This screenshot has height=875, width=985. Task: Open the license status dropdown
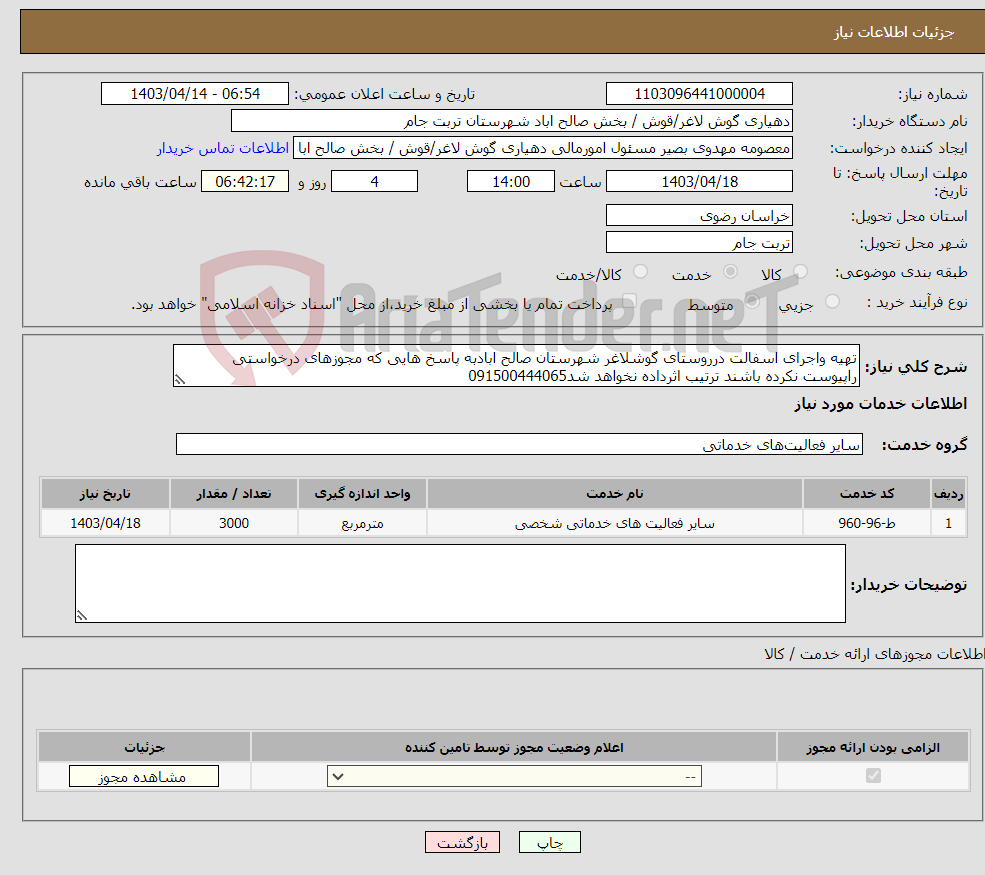[514, 776]
